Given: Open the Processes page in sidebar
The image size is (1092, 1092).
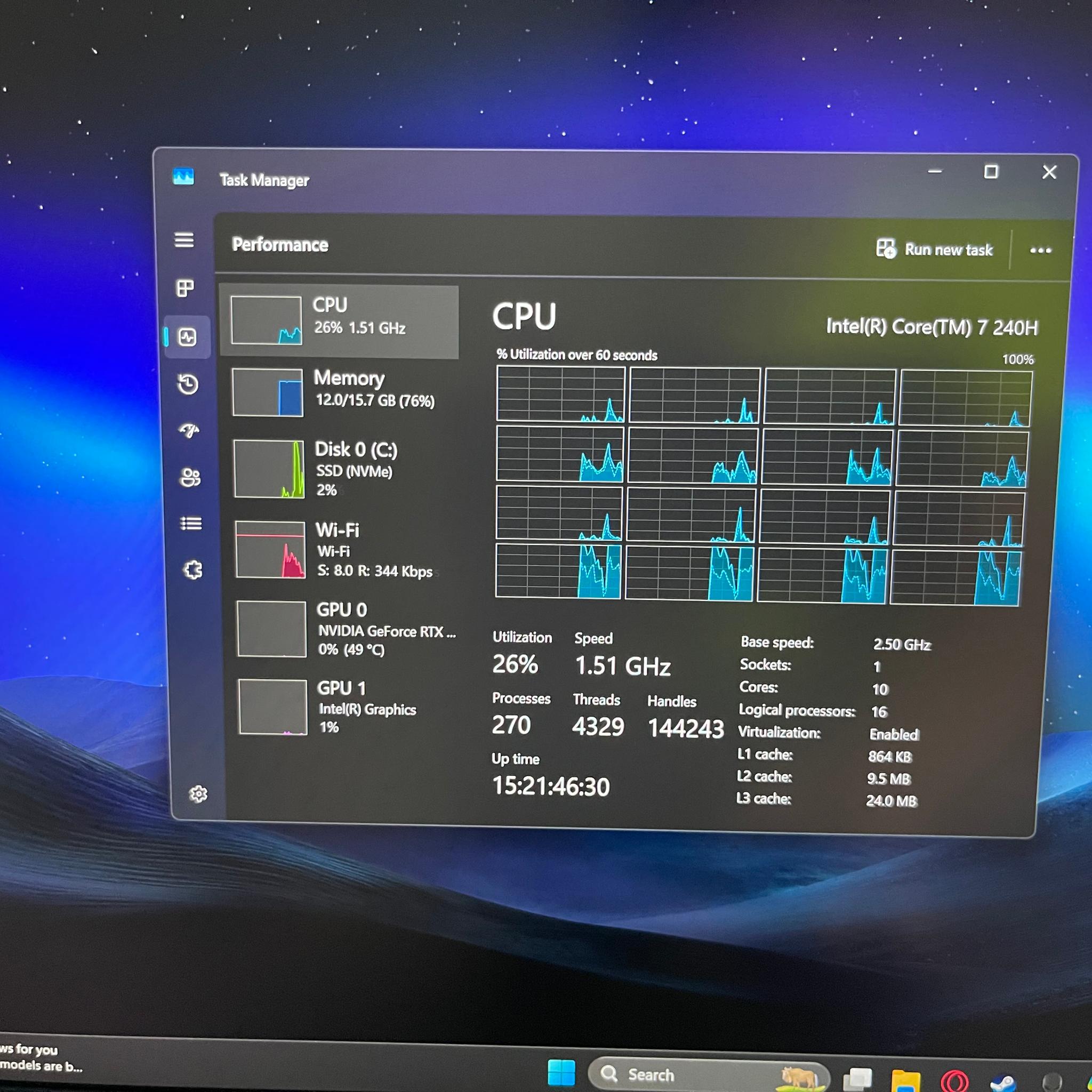Looking at the screenshot, I should click(x=185, y=288).
